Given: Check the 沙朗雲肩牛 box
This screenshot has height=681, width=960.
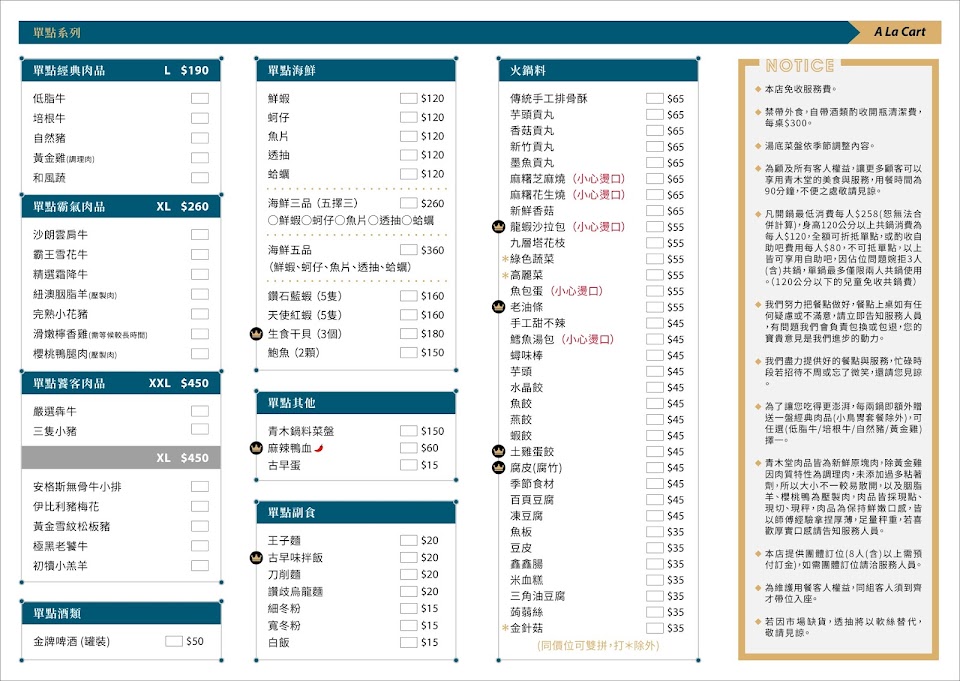Looking at the screenshot, I should [x=200, y=235].
